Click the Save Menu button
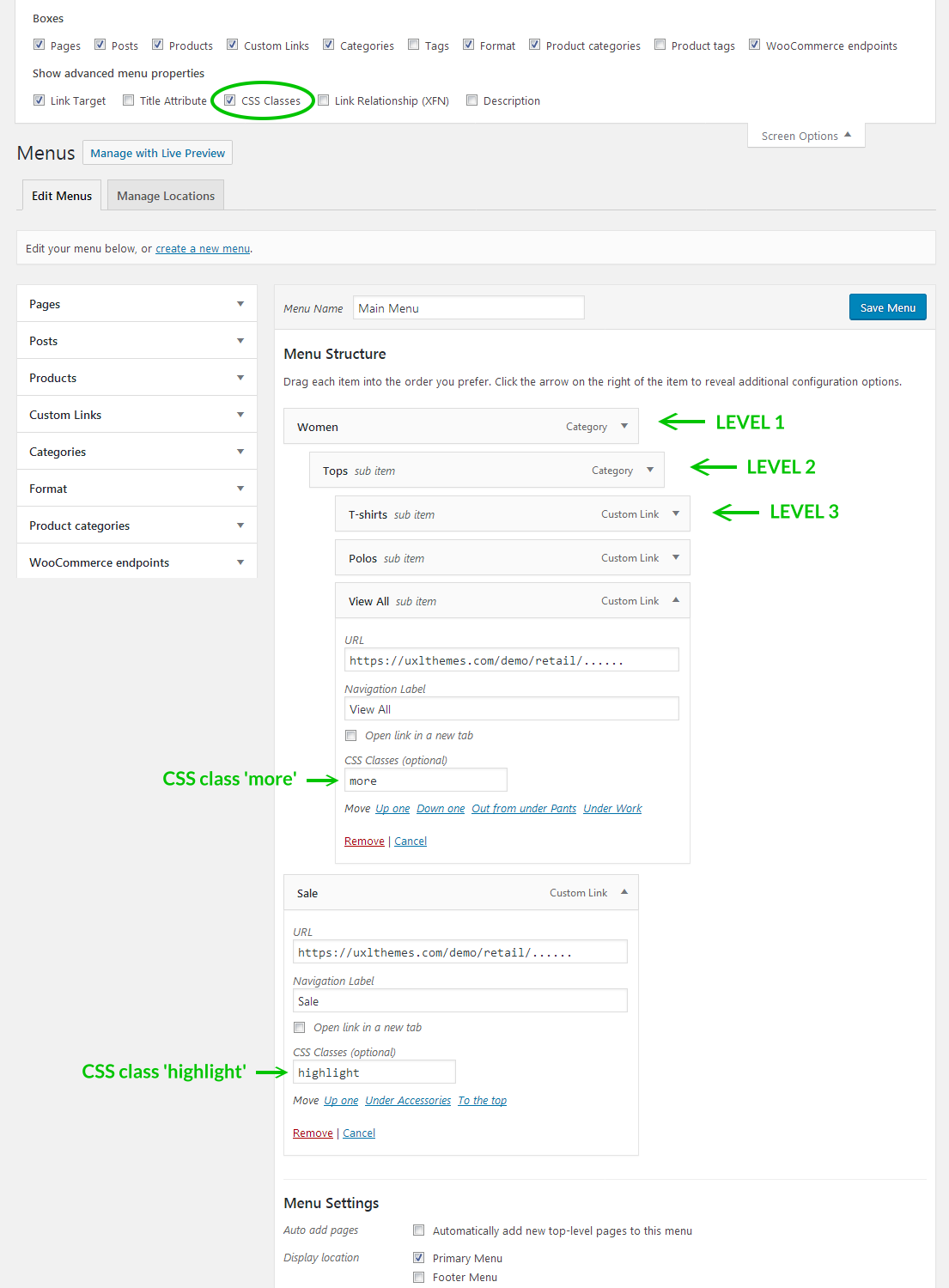The width and height of the screenshot is (949, 1288). point(888,307)
